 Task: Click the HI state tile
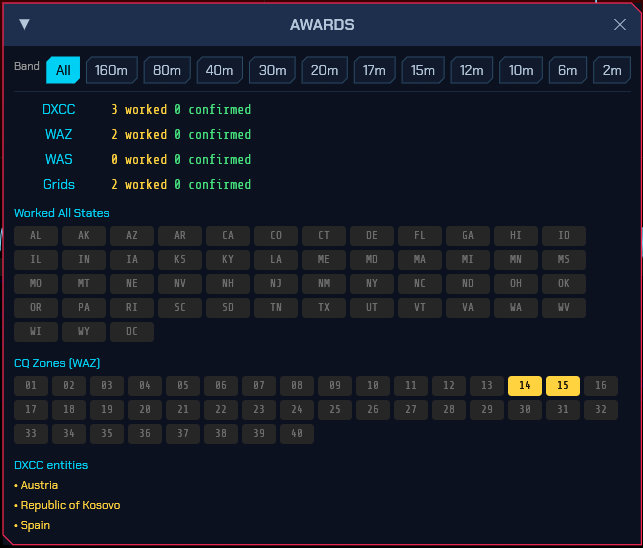point(515,235)
